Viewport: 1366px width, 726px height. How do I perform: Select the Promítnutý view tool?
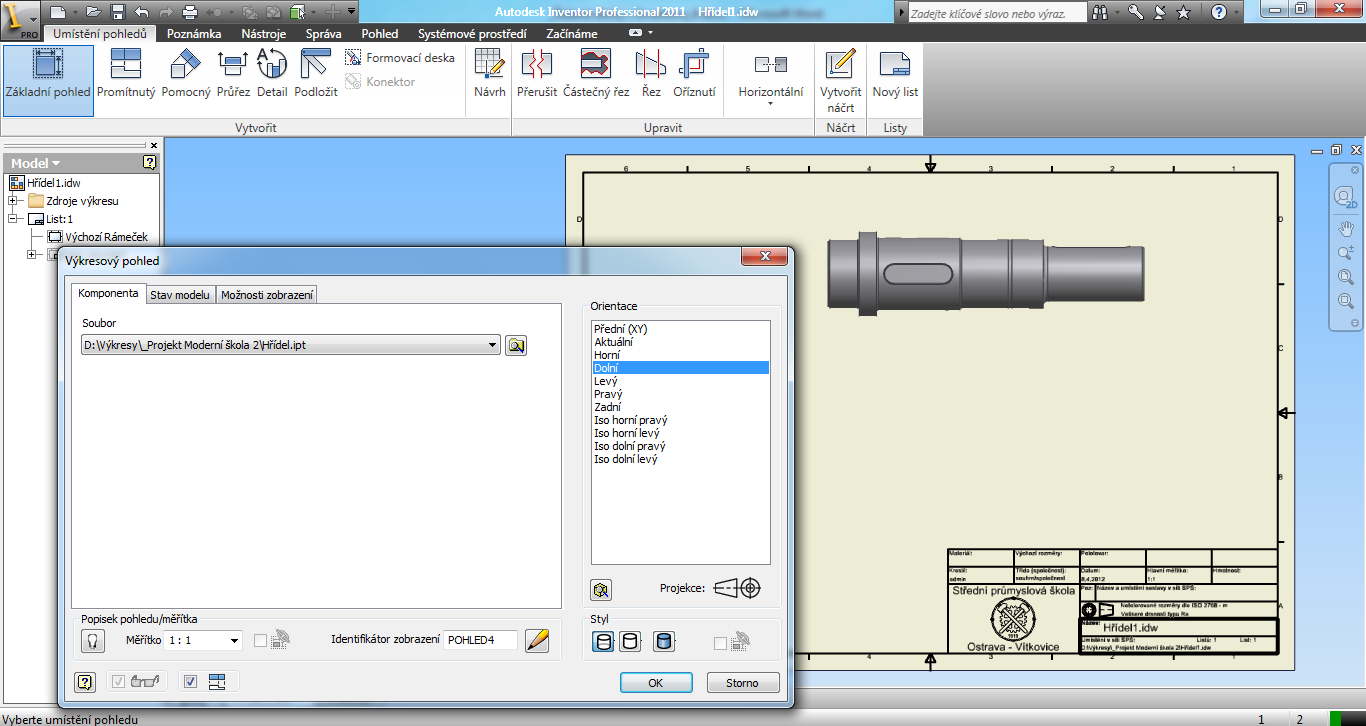[x=126, y=74]
